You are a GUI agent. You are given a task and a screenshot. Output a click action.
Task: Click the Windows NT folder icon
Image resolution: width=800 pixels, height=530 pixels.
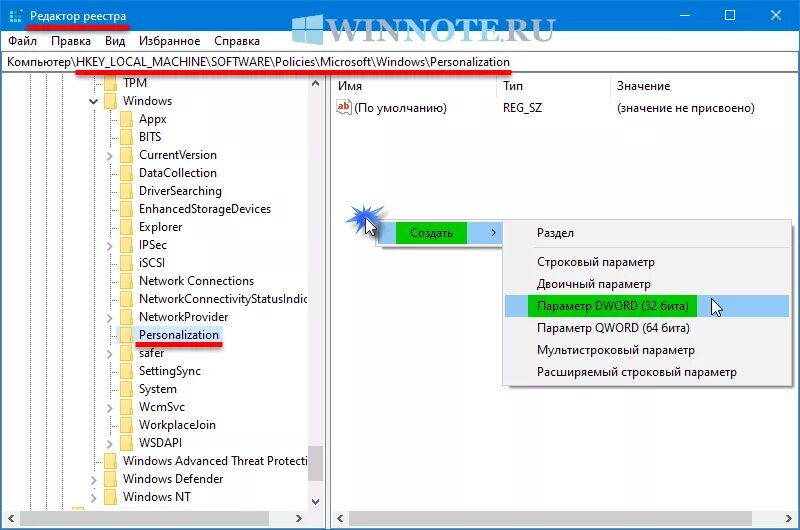[110, 497]
